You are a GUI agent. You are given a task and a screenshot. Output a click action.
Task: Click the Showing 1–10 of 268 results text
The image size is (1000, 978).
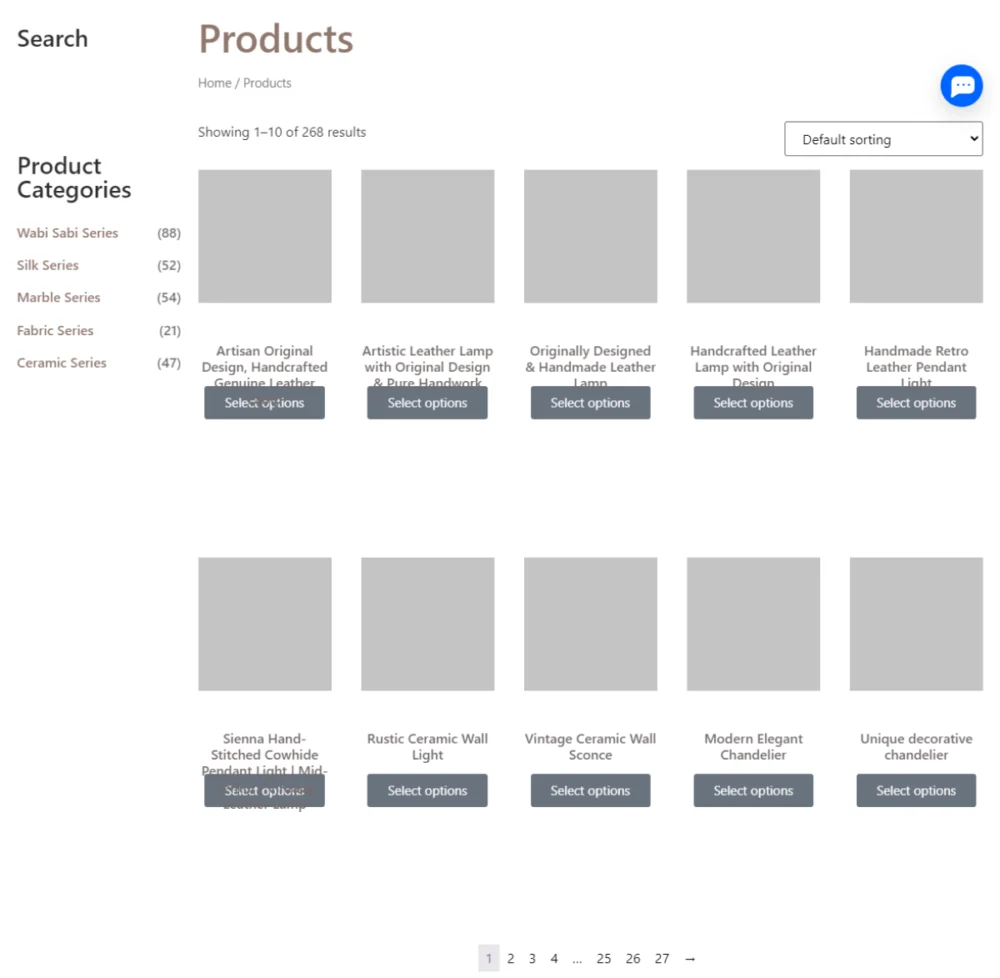[x=282, y=132]
